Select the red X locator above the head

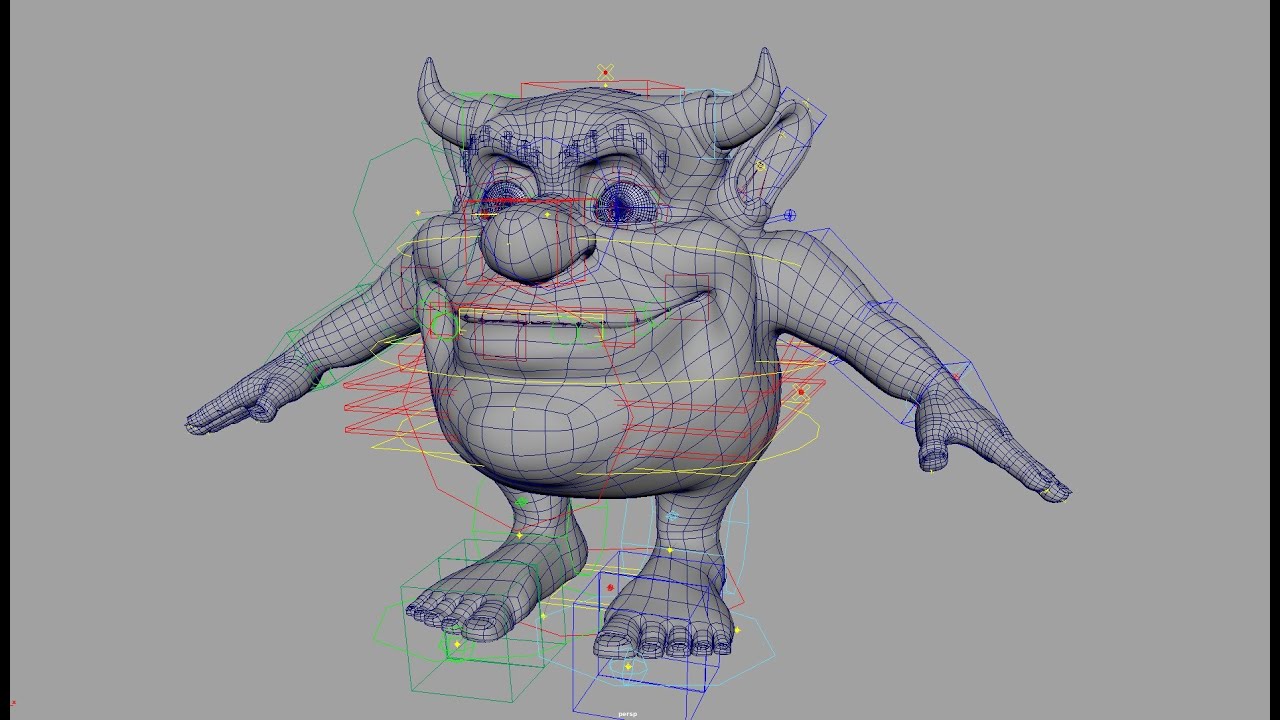(x=605, y=72)
